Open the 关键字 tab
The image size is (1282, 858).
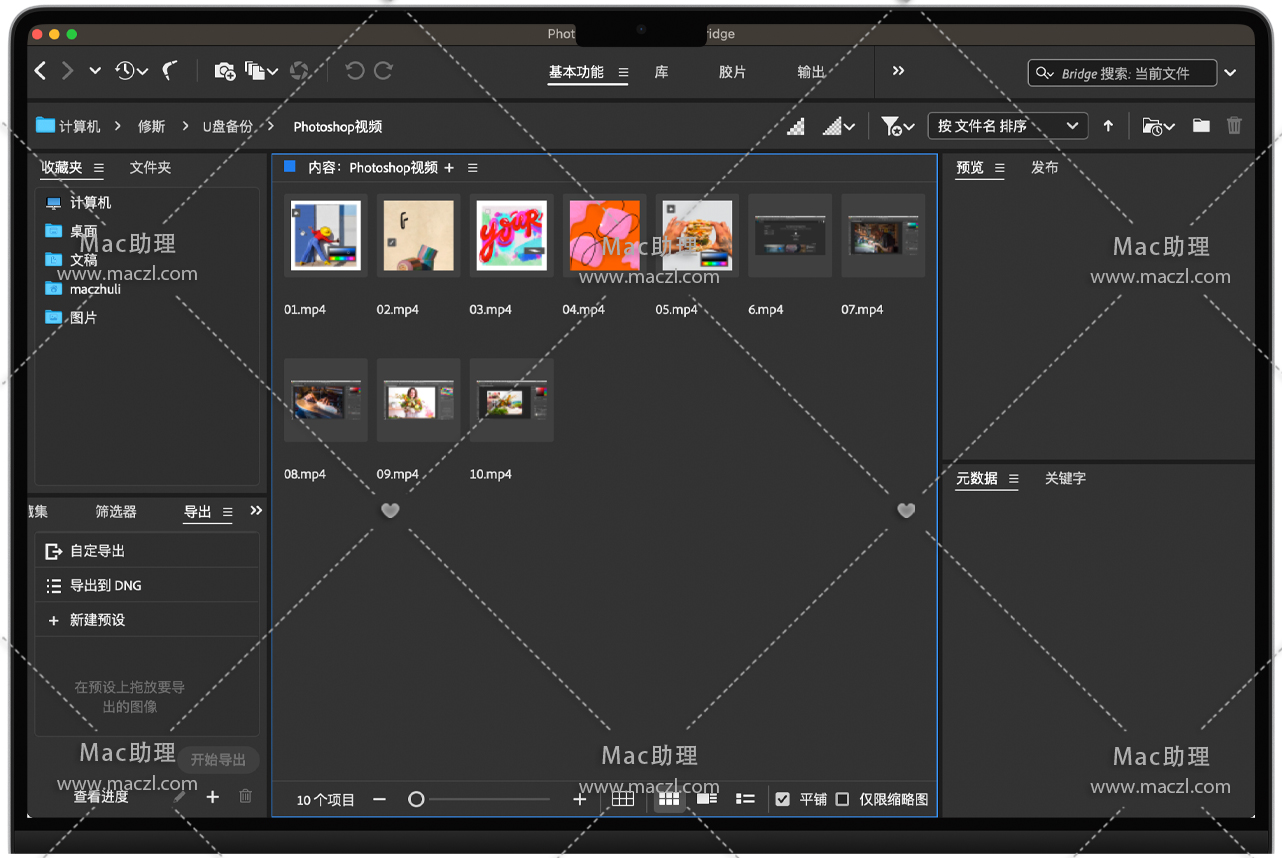point(1065,479)
